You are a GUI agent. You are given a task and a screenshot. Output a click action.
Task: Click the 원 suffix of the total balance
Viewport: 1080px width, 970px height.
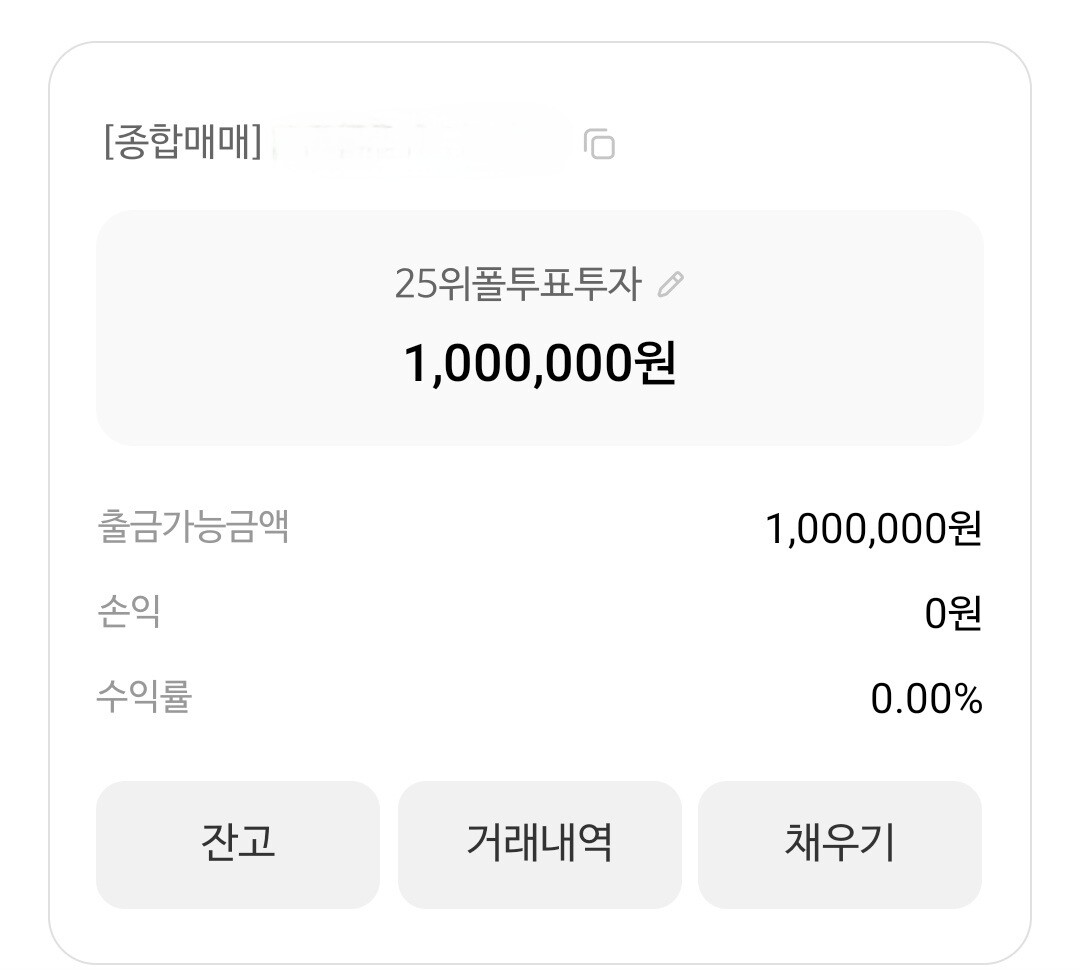(x=655, y=362)
